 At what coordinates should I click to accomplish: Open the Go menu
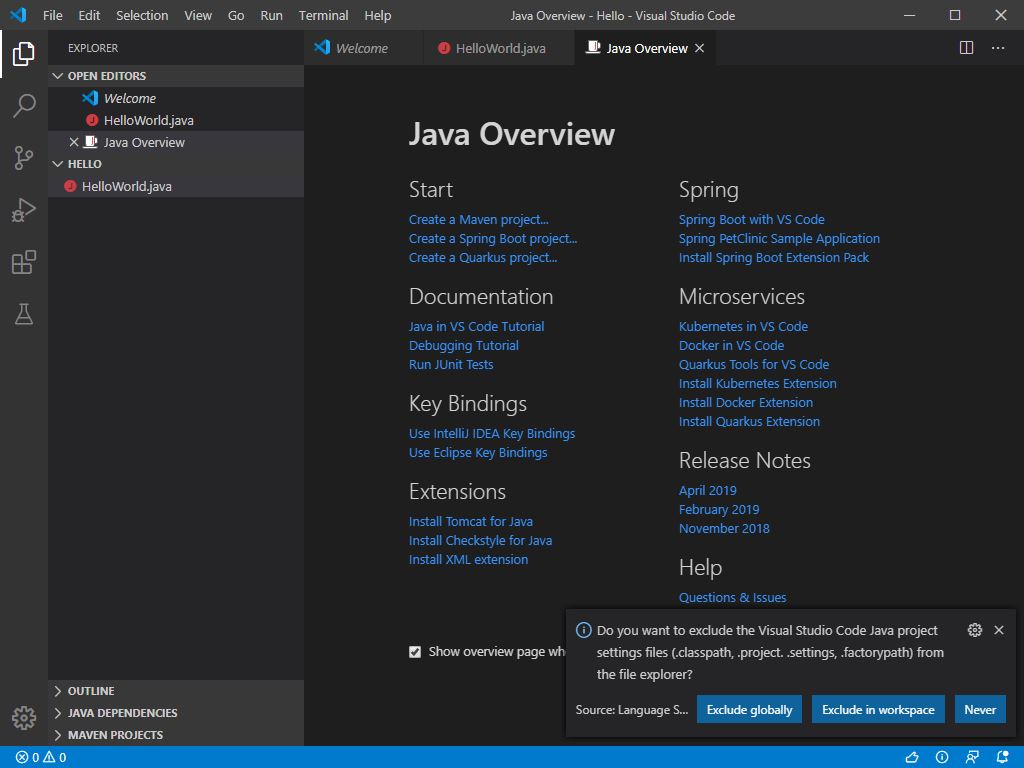[236, 15]
